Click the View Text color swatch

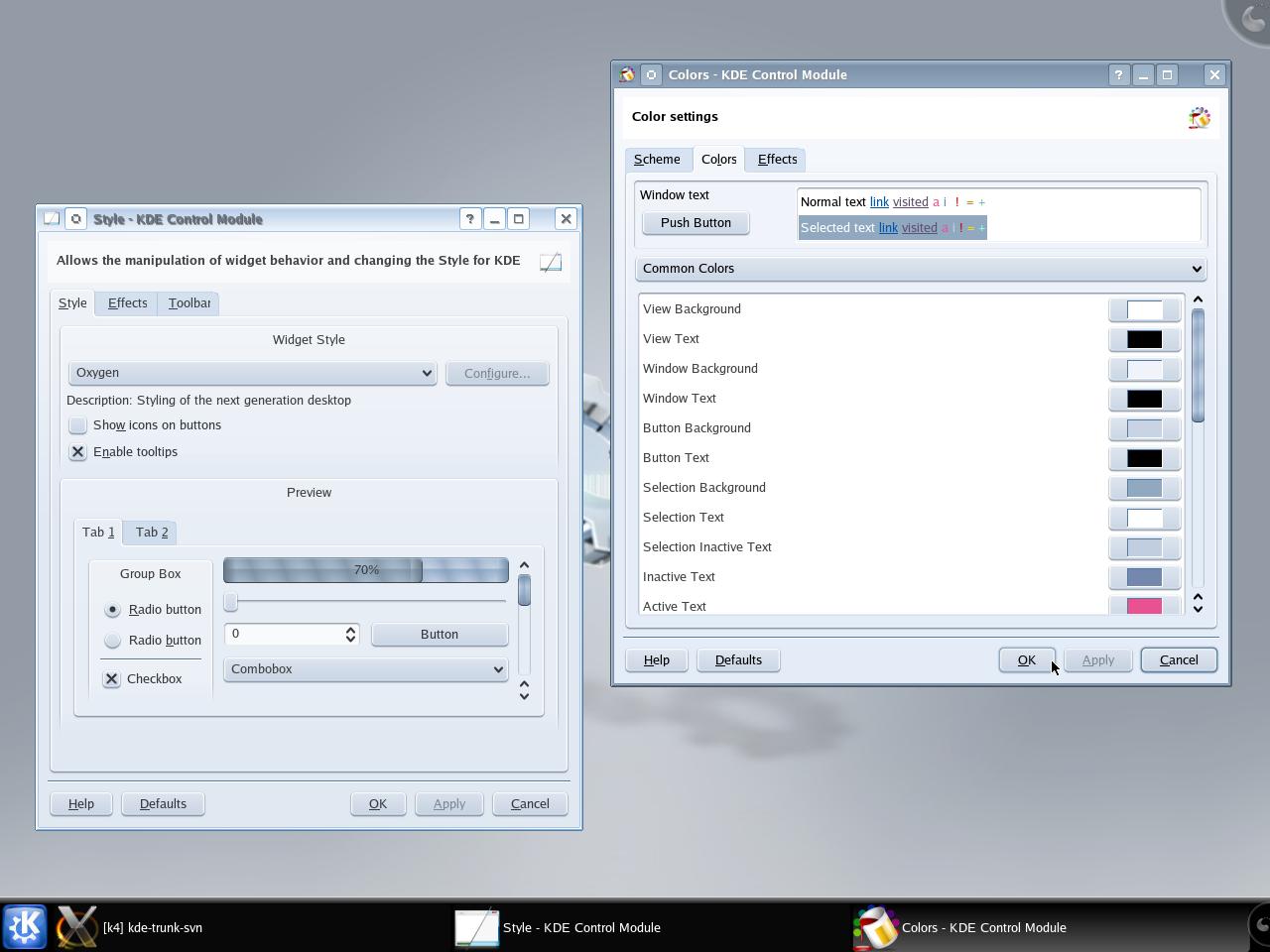pyautogui.click(x=1144, y=339)
